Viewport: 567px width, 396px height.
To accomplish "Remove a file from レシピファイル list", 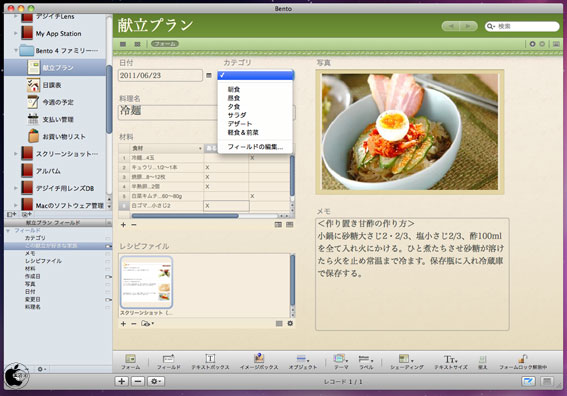I will 134,323.
